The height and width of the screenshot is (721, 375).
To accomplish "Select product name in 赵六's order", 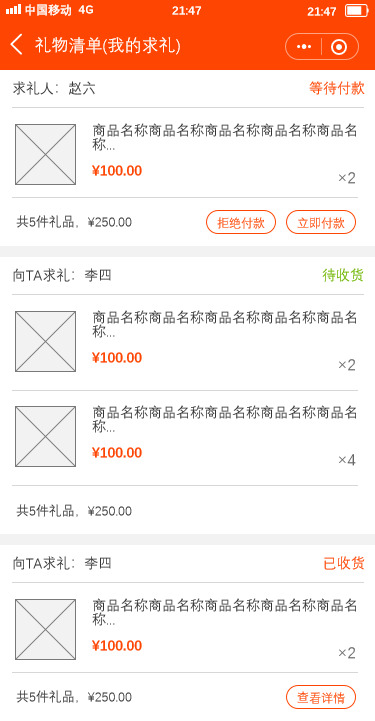I will click(225, 137).
